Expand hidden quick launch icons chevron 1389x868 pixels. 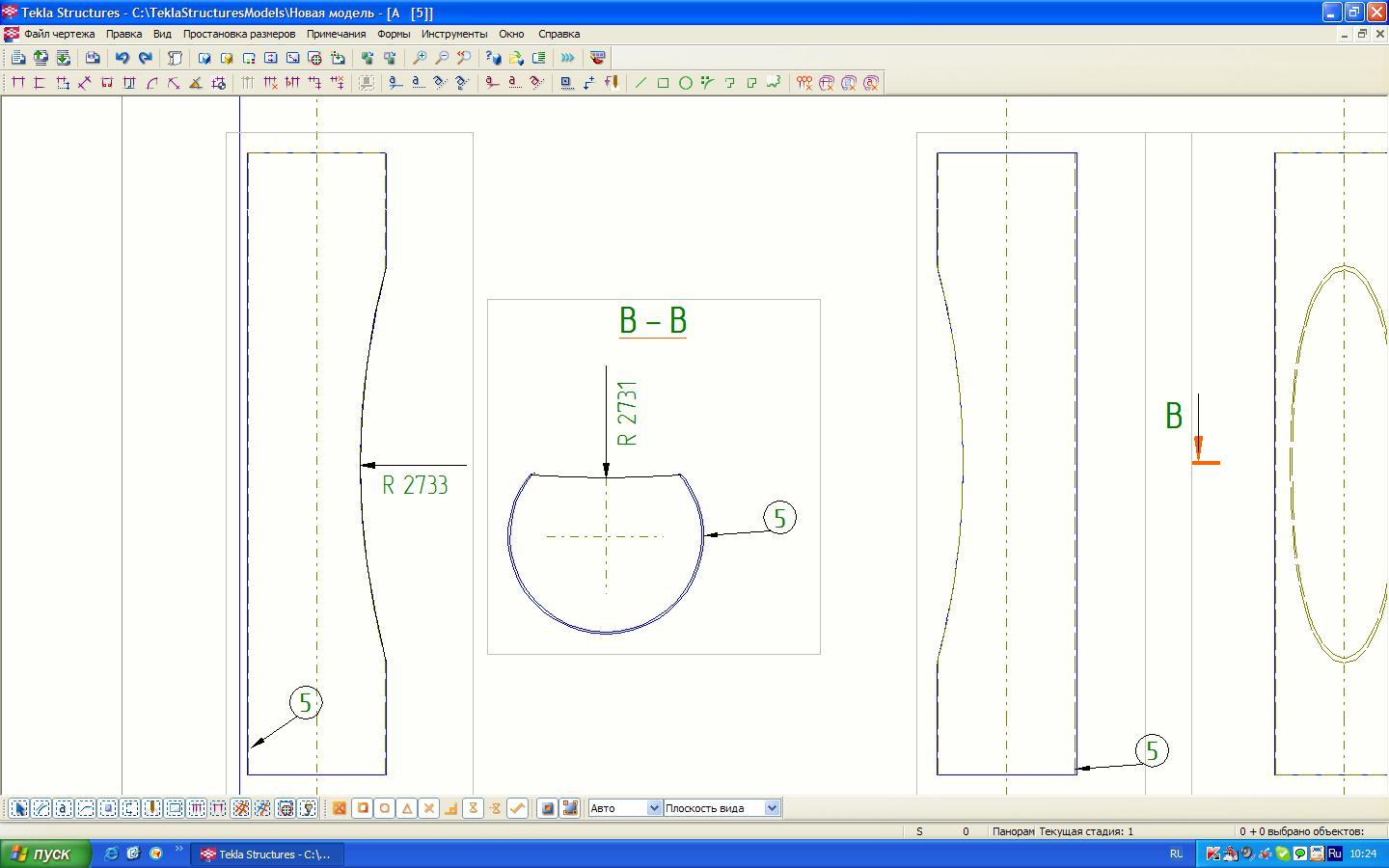[178, 850]
